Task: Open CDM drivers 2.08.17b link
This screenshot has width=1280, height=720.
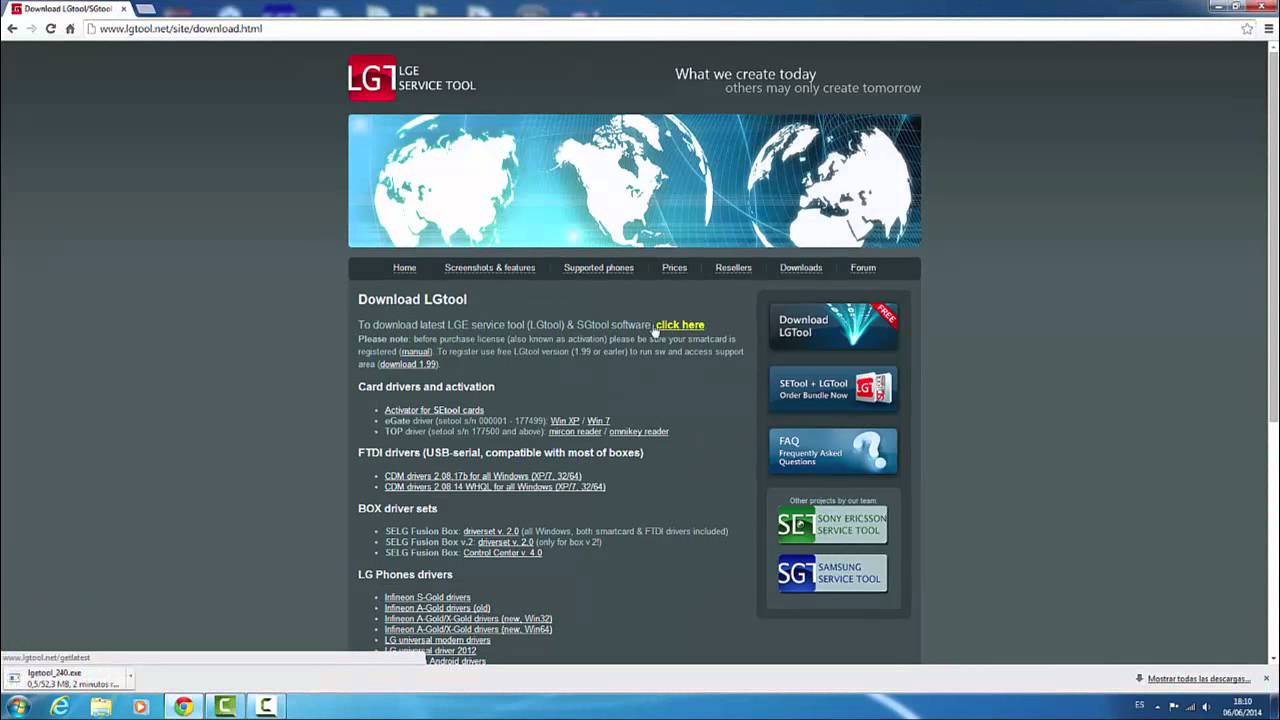Action: tap(483, 476)
